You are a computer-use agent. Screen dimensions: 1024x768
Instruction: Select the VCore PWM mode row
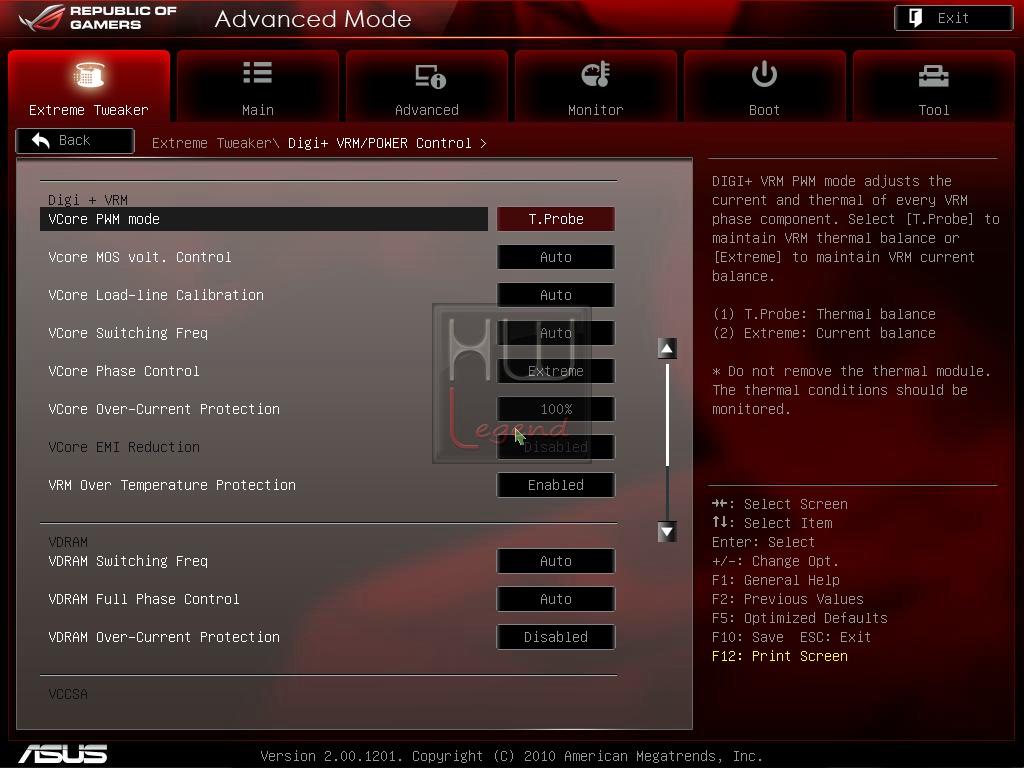(x=264, y=219)
